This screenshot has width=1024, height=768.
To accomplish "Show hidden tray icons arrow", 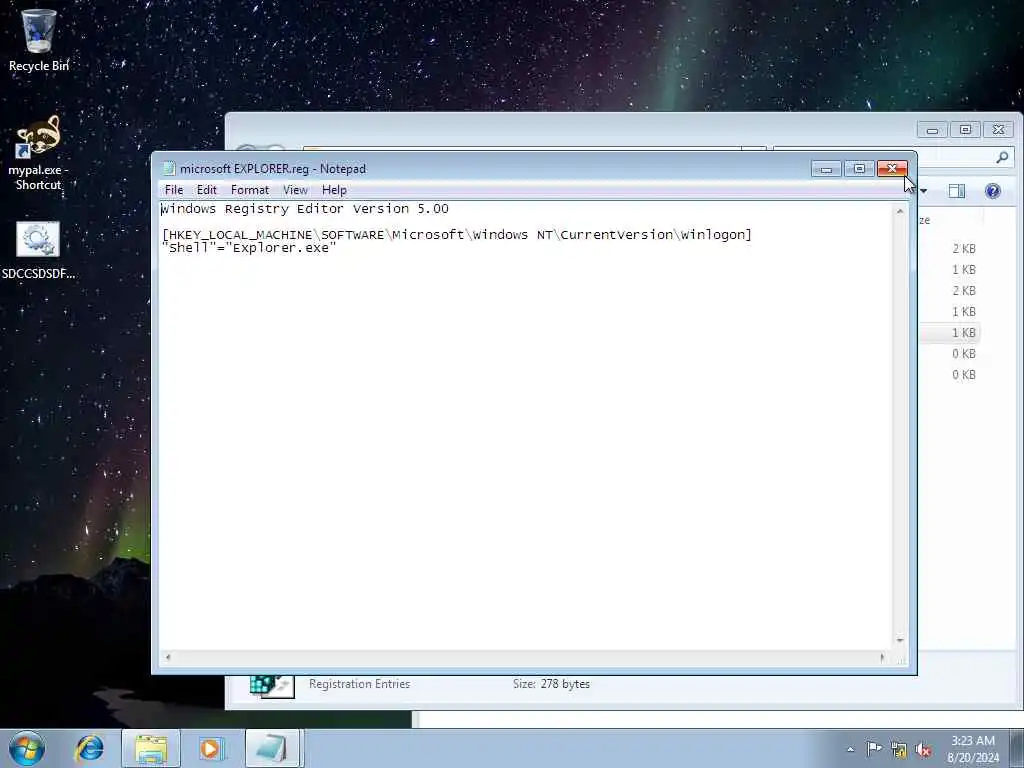I will 850,749.
